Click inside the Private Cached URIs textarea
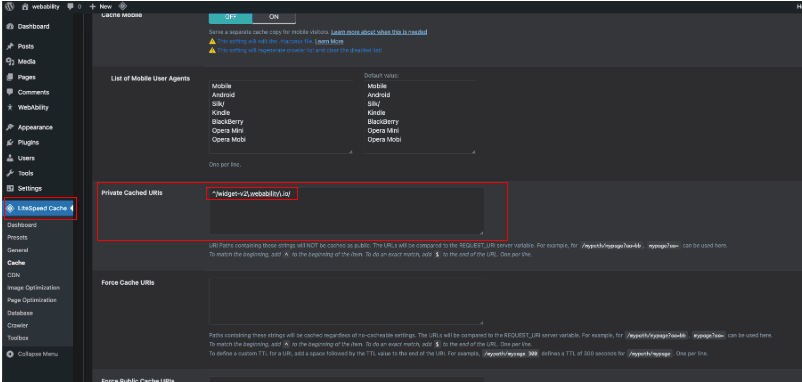Screen dimensions: 802x382 (x=346, y=211)
